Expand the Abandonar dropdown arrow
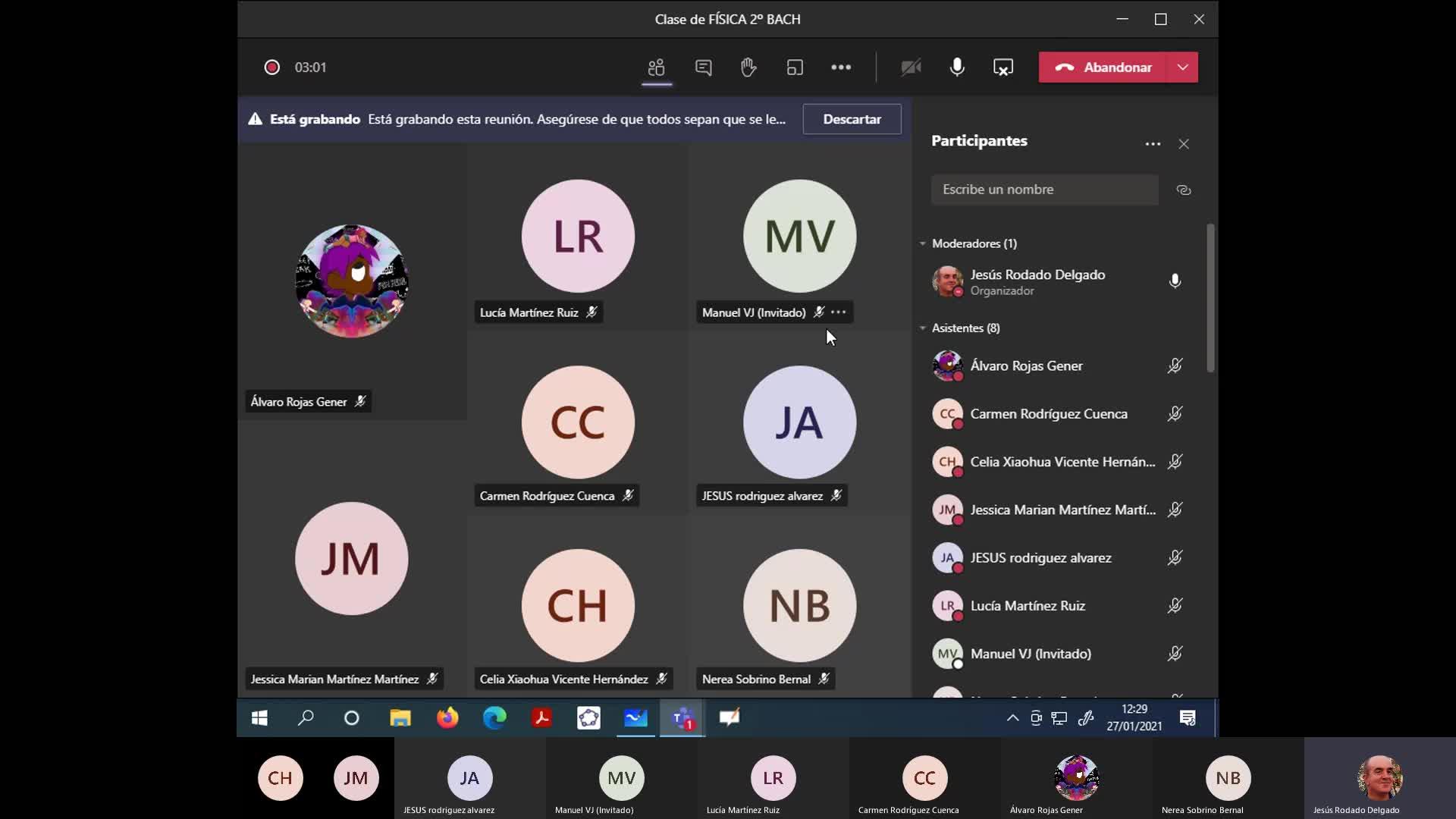Image resolution: width=1456 pixels, height=819 pixels. 1183,67
